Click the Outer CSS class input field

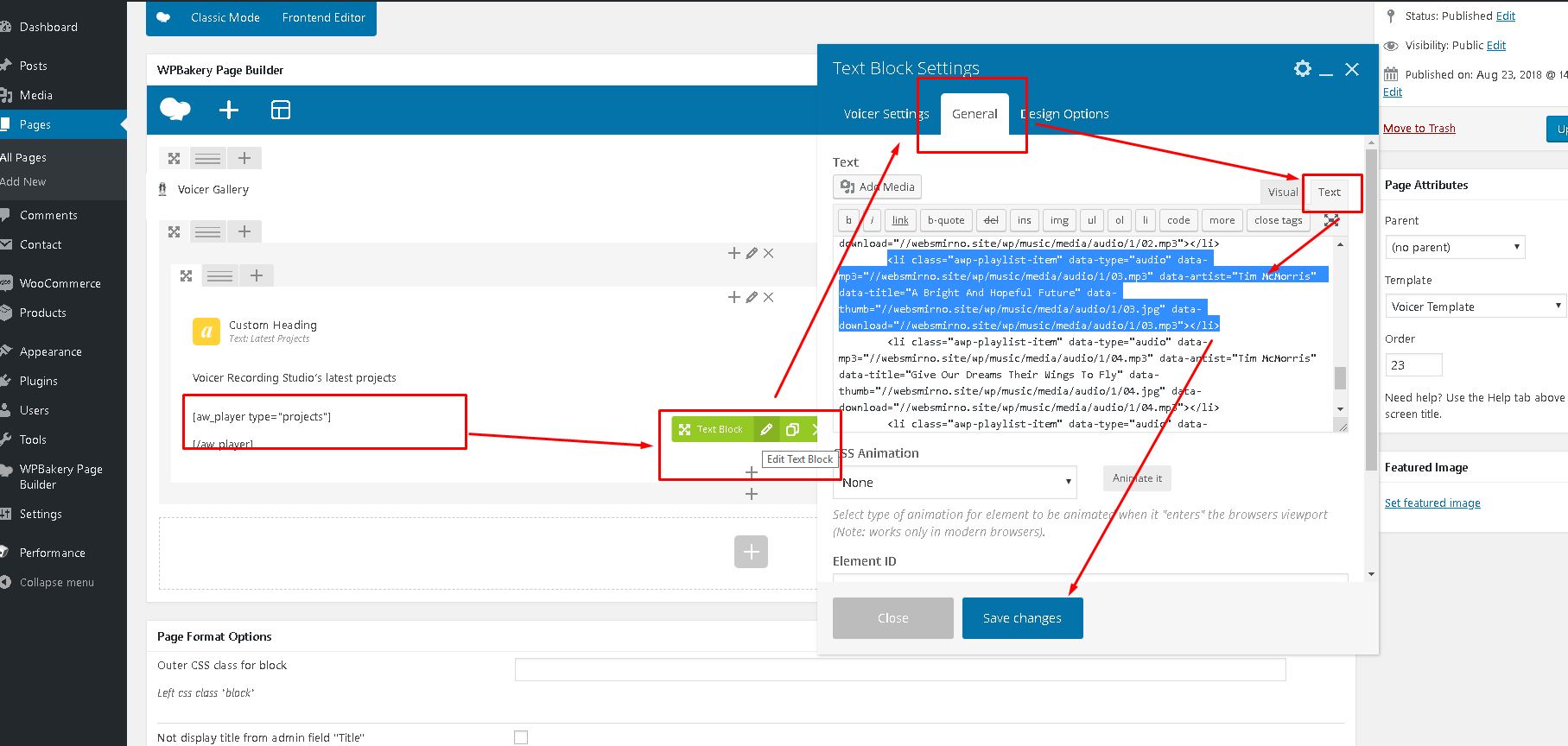point(900,669)
